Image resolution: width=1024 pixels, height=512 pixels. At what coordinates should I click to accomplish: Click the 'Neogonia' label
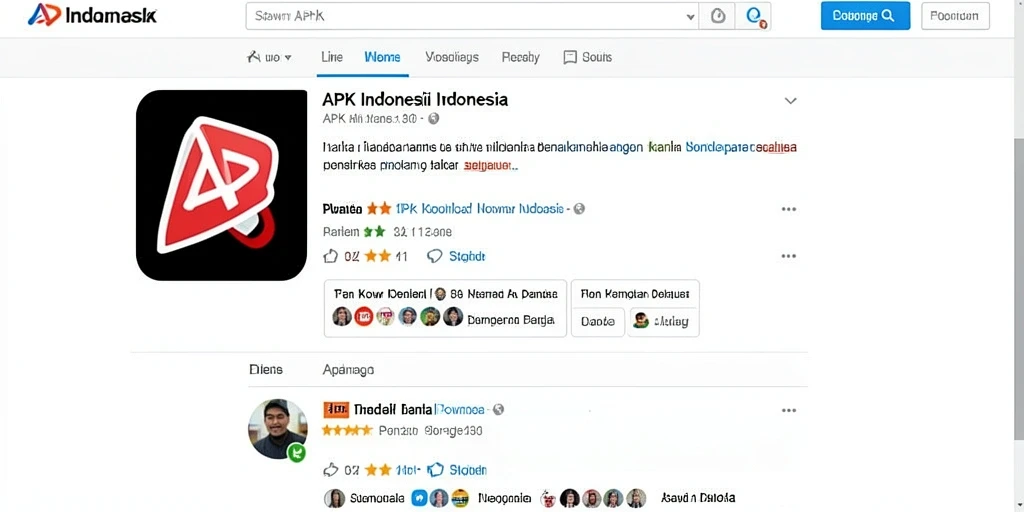(x=505, y=498)
